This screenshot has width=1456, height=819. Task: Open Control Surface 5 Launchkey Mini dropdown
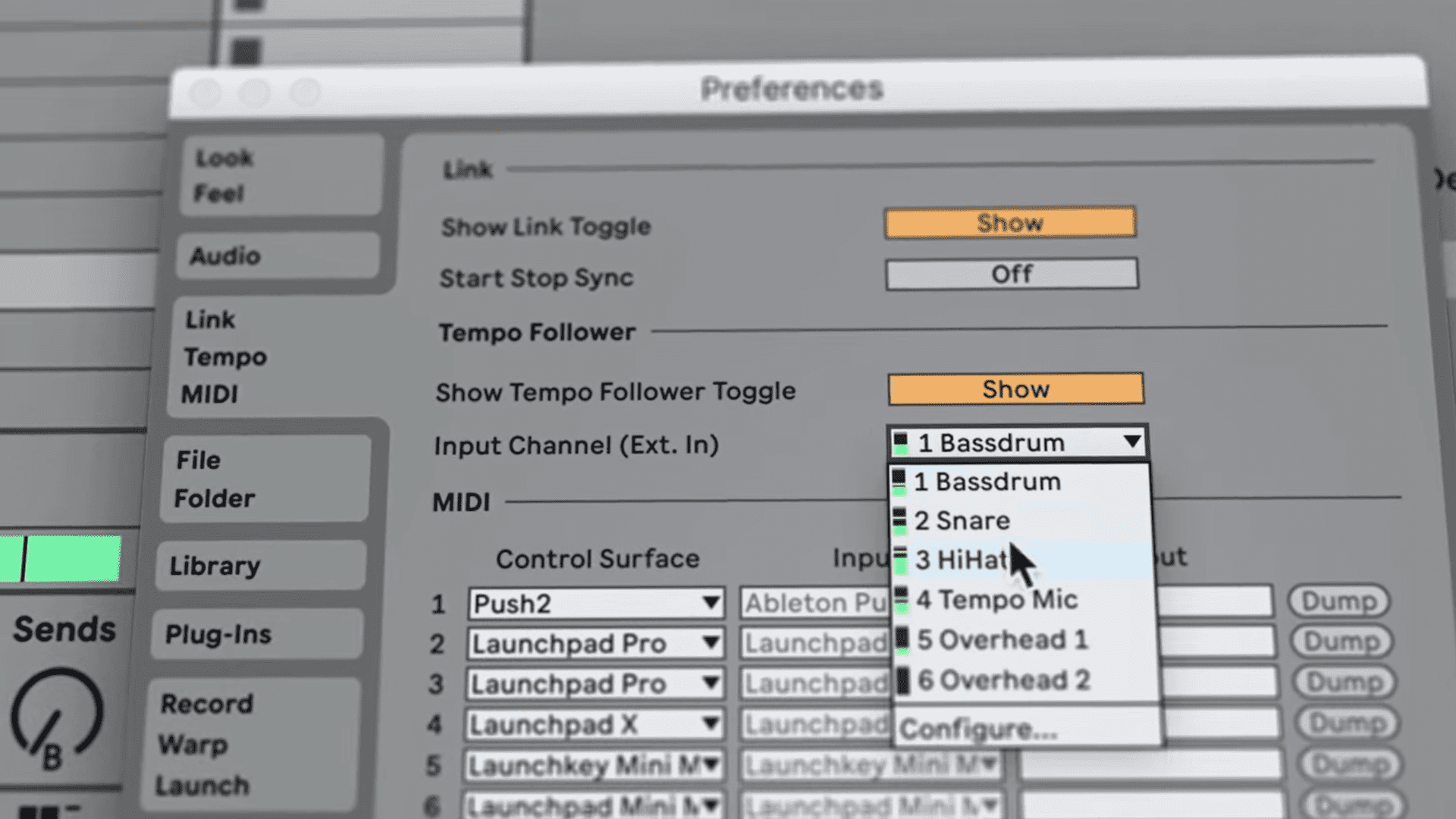(x=594, y=766)
